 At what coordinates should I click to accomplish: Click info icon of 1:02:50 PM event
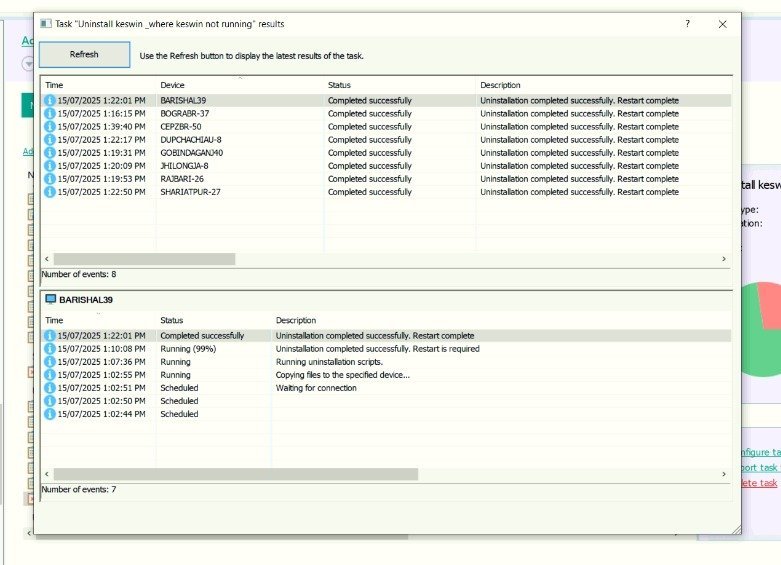pyautogui.click(x=49, y=401)
